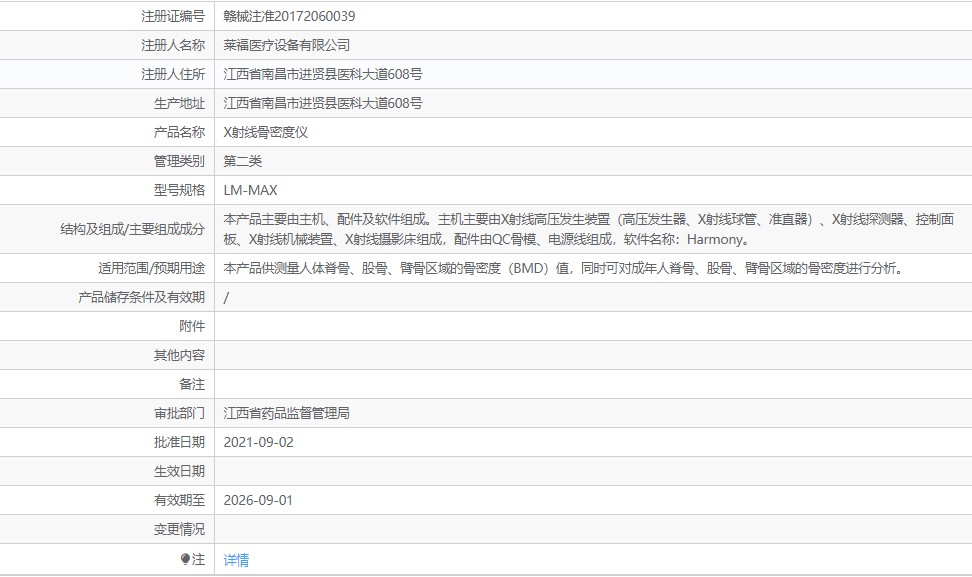Click management category 第二类

point(242,161)
